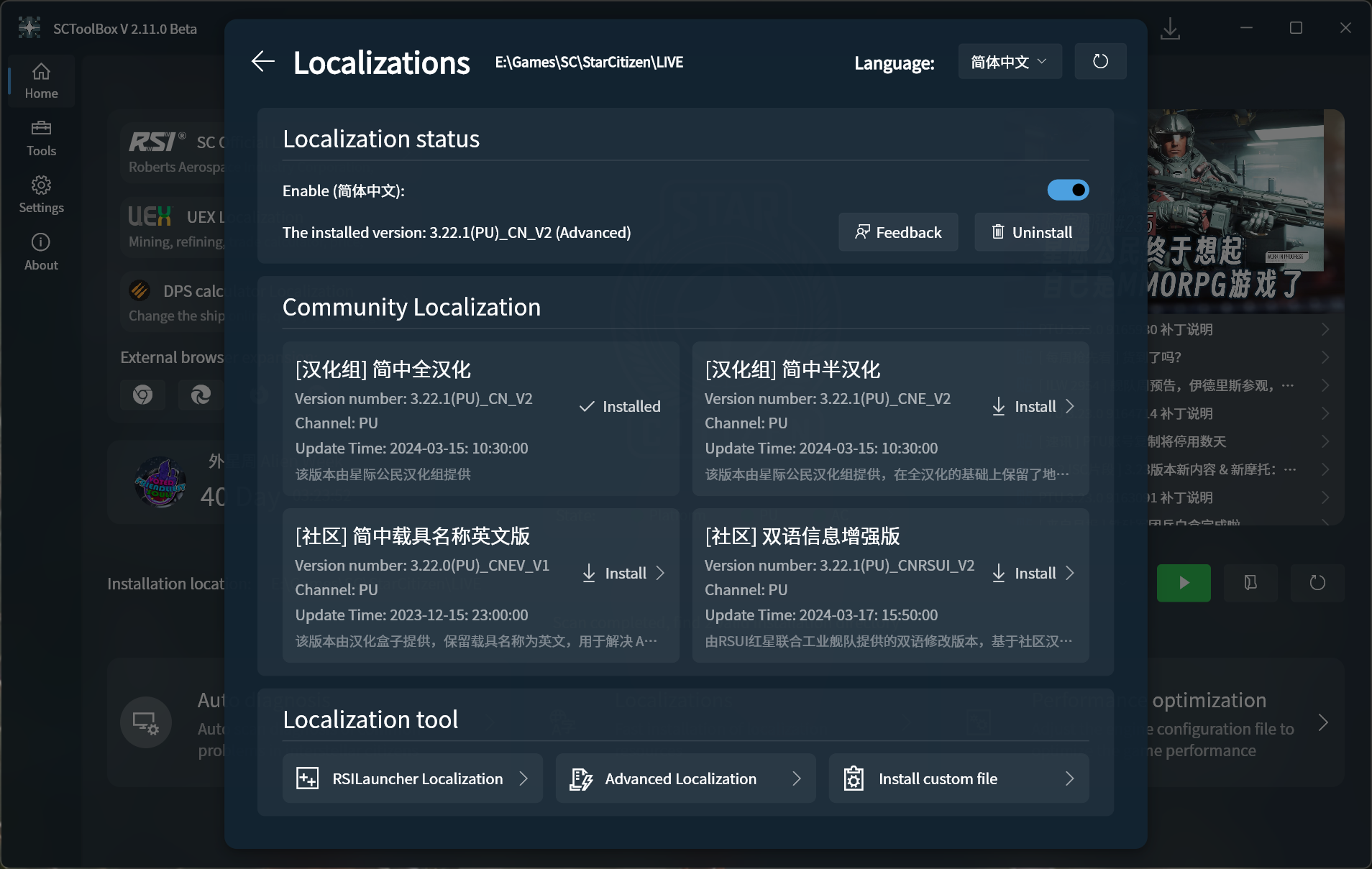Select the [汉化组] 简中全汉化 card title
Screen dimensions: 1372x869
point(383,369)
